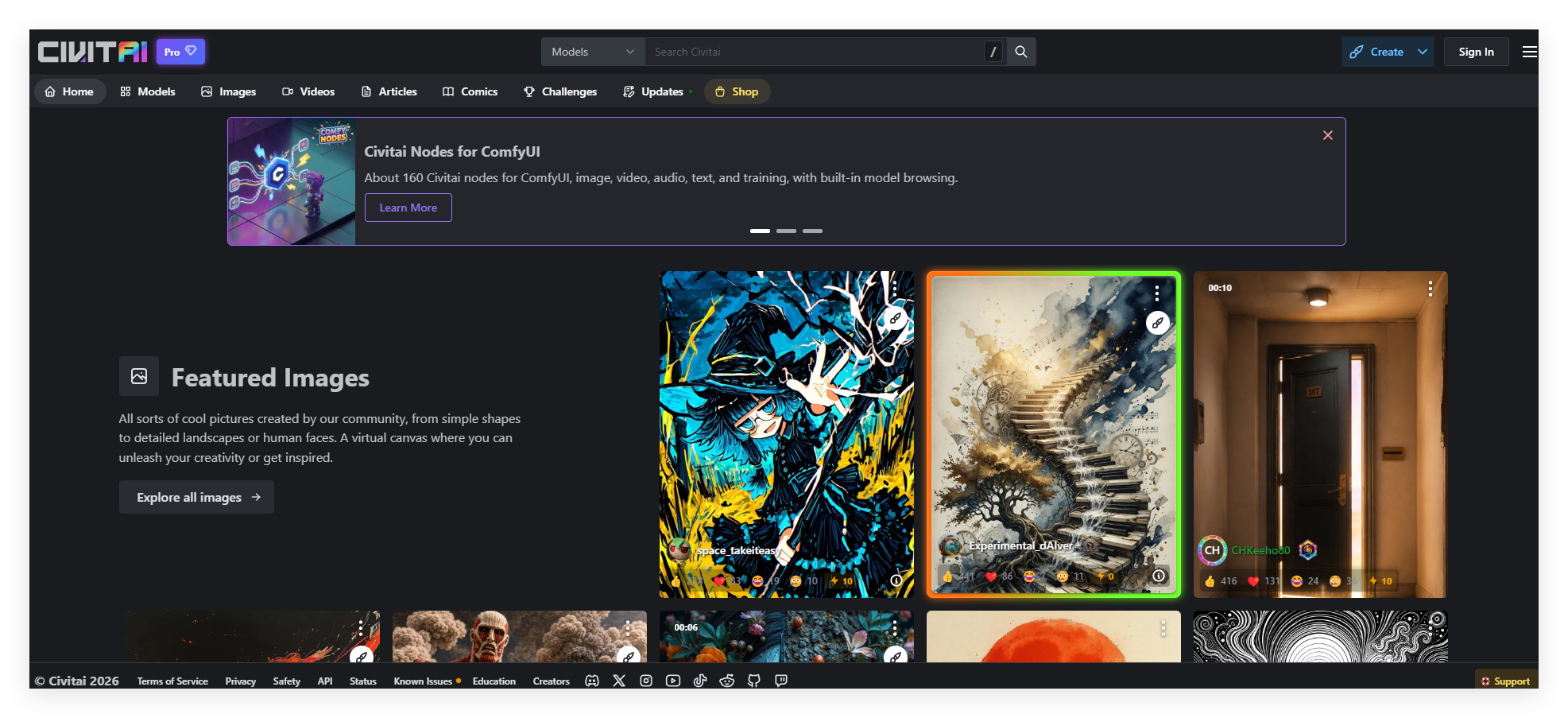
Task: Click the search magnifier button
Action: pyautogui.click(x=1021, y=52)
